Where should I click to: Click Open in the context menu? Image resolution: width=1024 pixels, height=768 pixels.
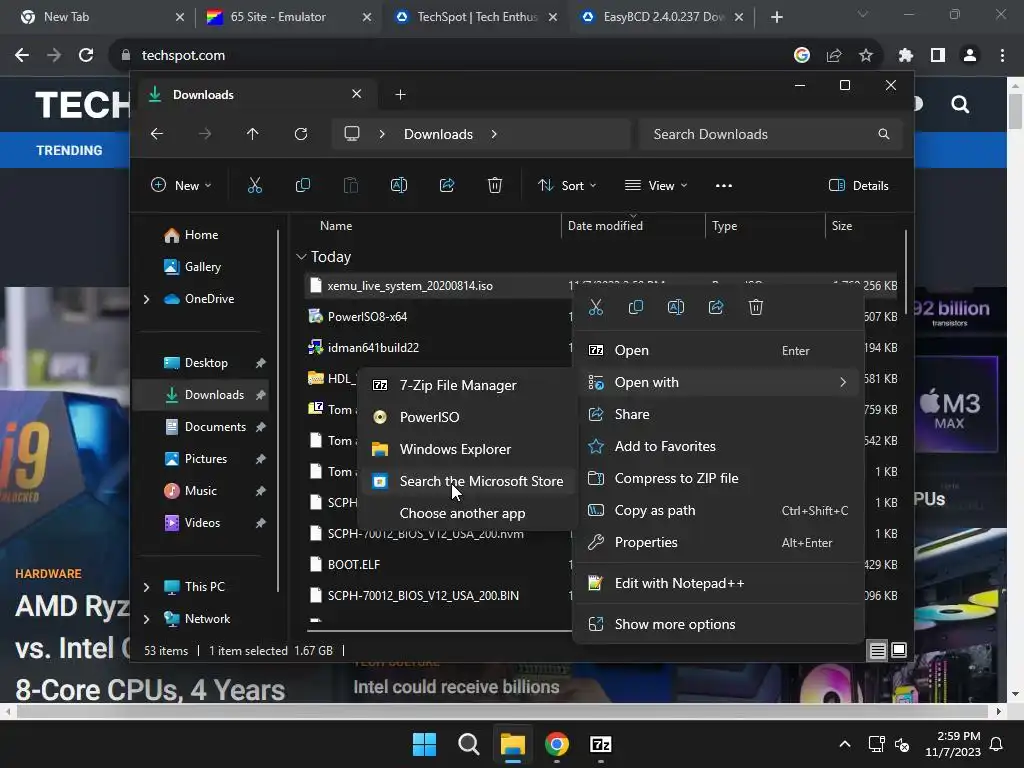coord(718,350)
